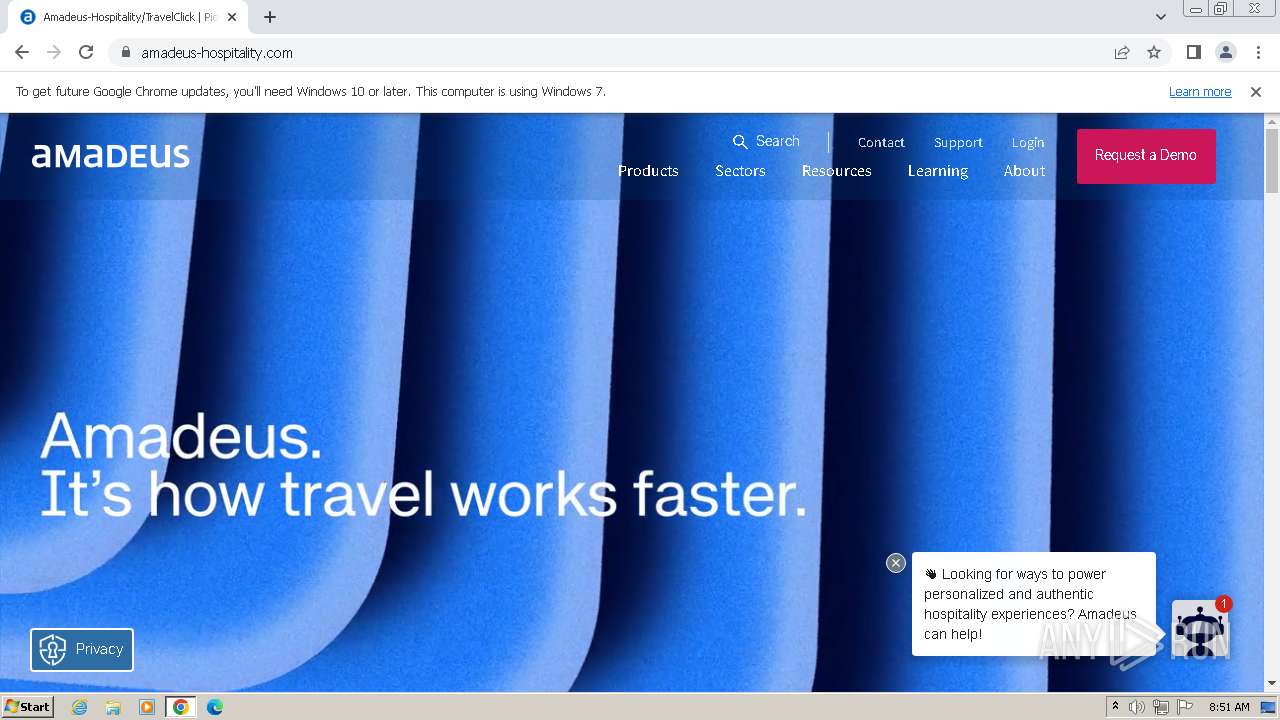The image size is (1280, 720).
Task: Focus the address bar URL
Action: coord(217,53)
